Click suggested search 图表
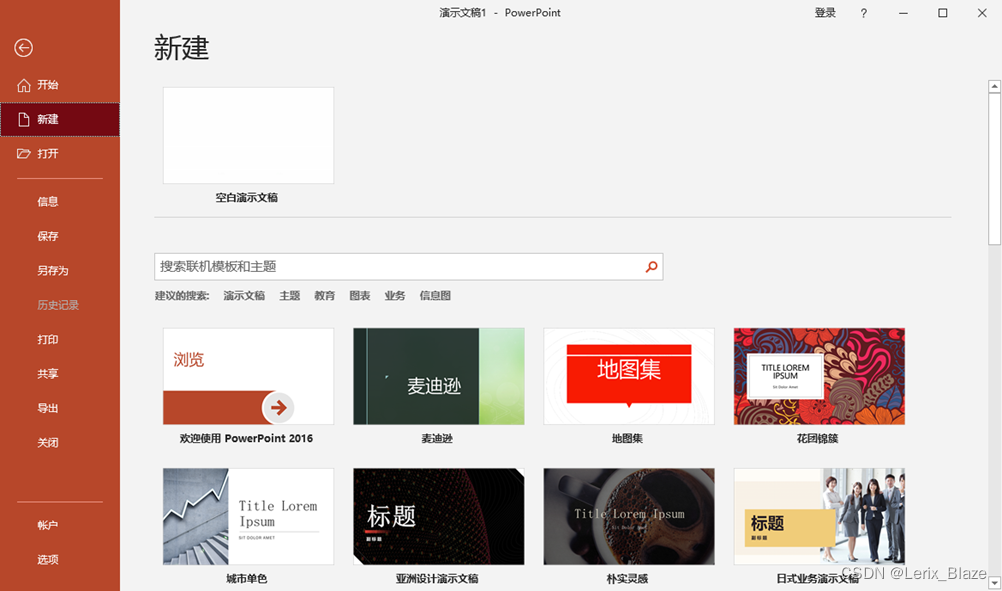 coord(360,296)
